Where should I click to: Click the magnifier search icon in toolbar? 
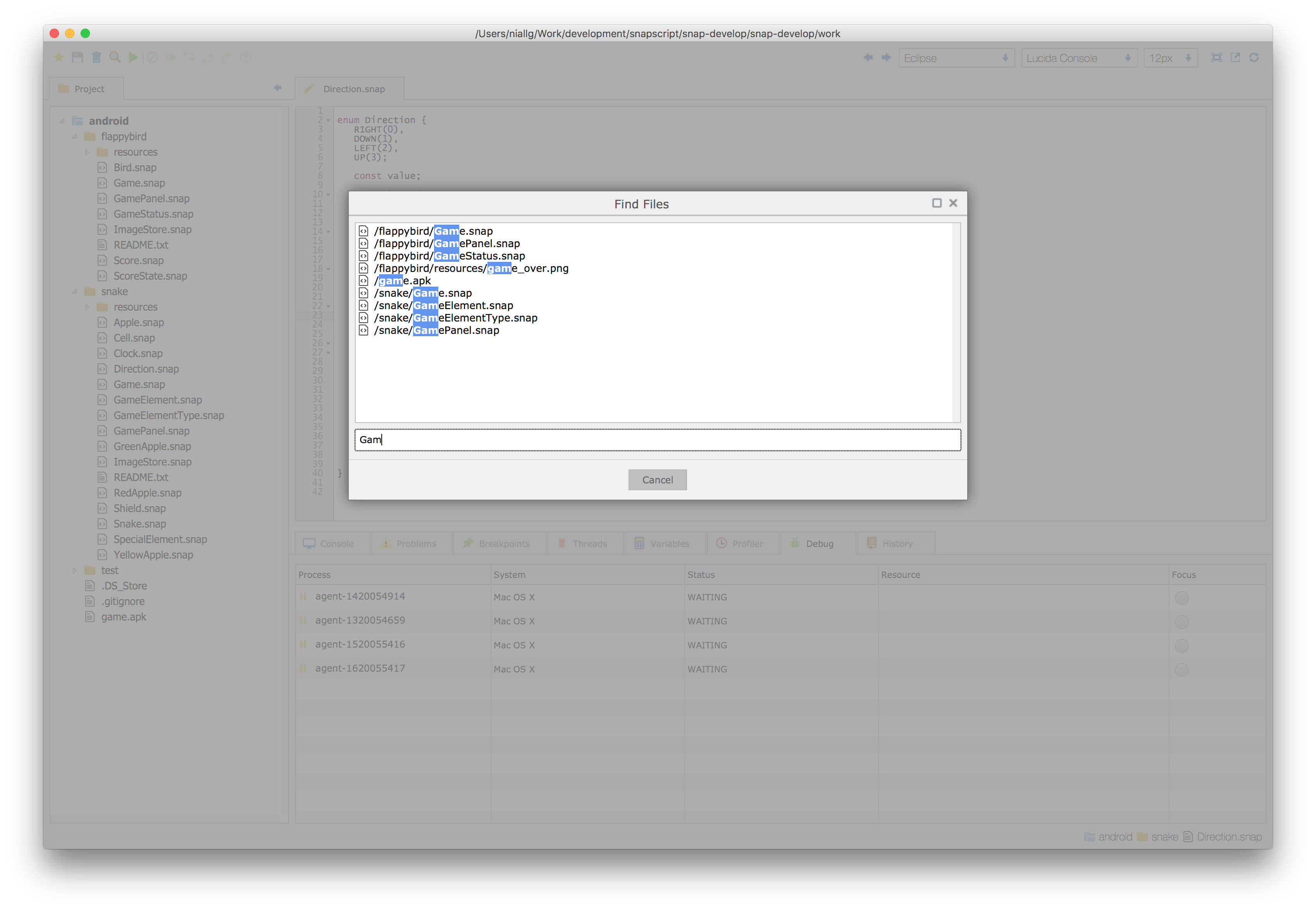pos(115,58)
